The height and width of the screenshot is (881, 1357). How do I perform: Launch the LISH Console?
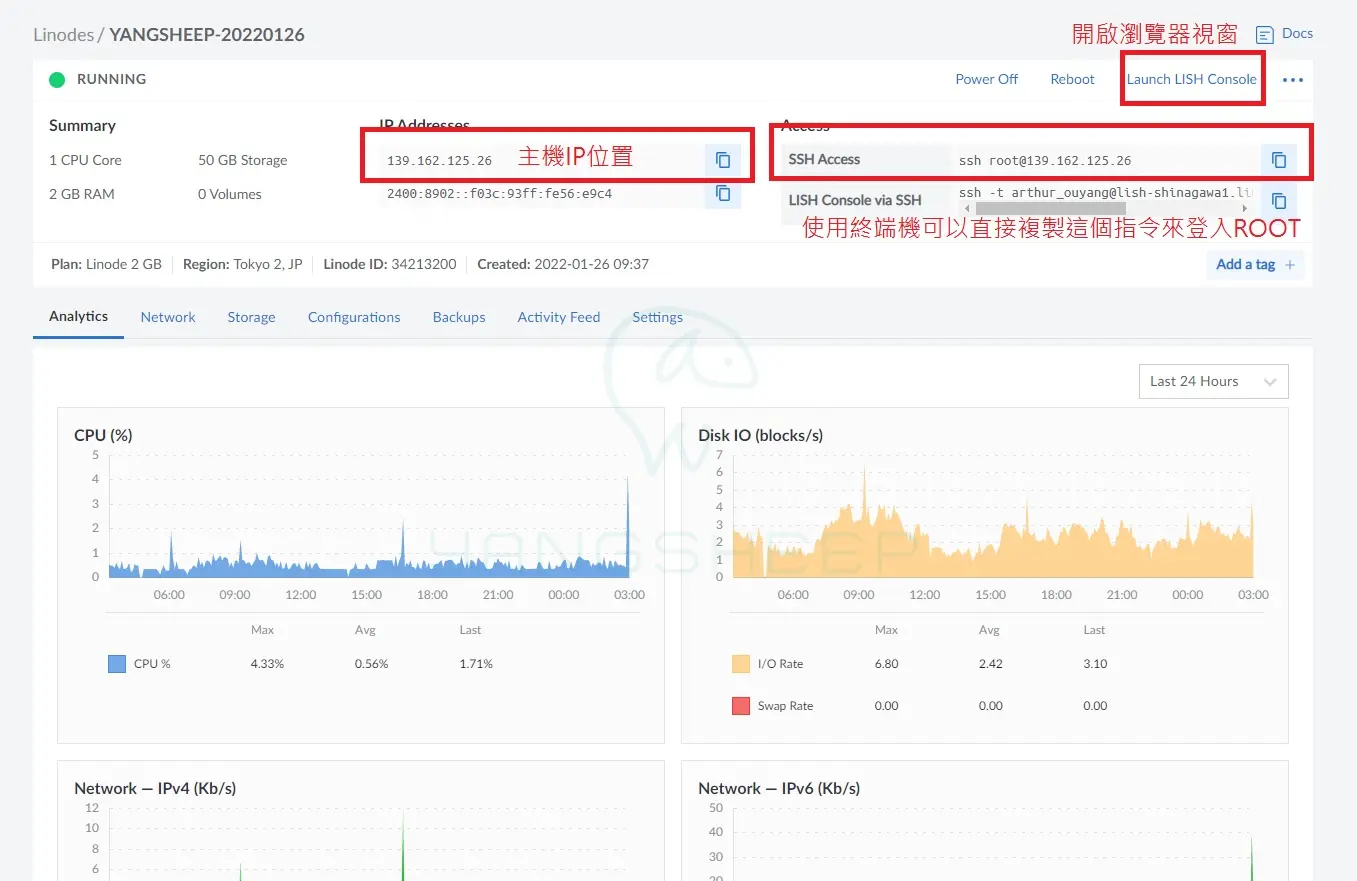click(1192, 79)
